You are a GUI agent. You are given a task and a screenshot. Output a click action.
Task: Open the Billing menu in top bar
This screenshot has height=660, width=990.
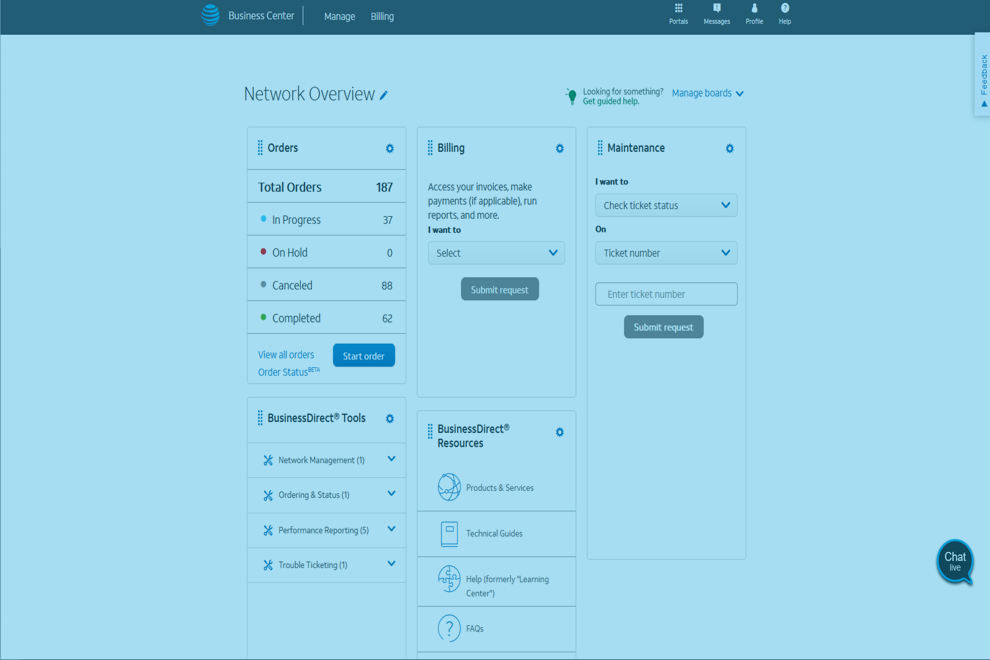point(382,16)
